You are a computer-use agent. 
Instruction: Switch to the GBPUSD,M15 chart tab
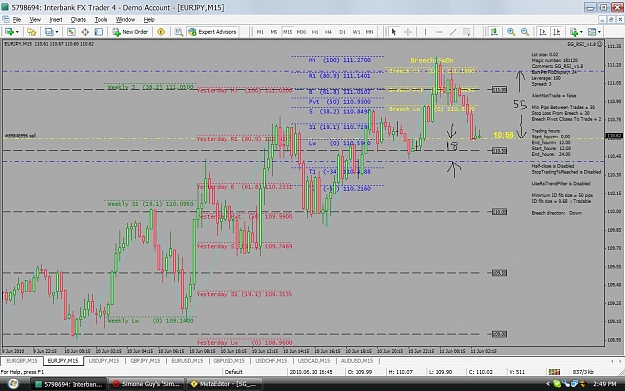[x=229, y=361]
